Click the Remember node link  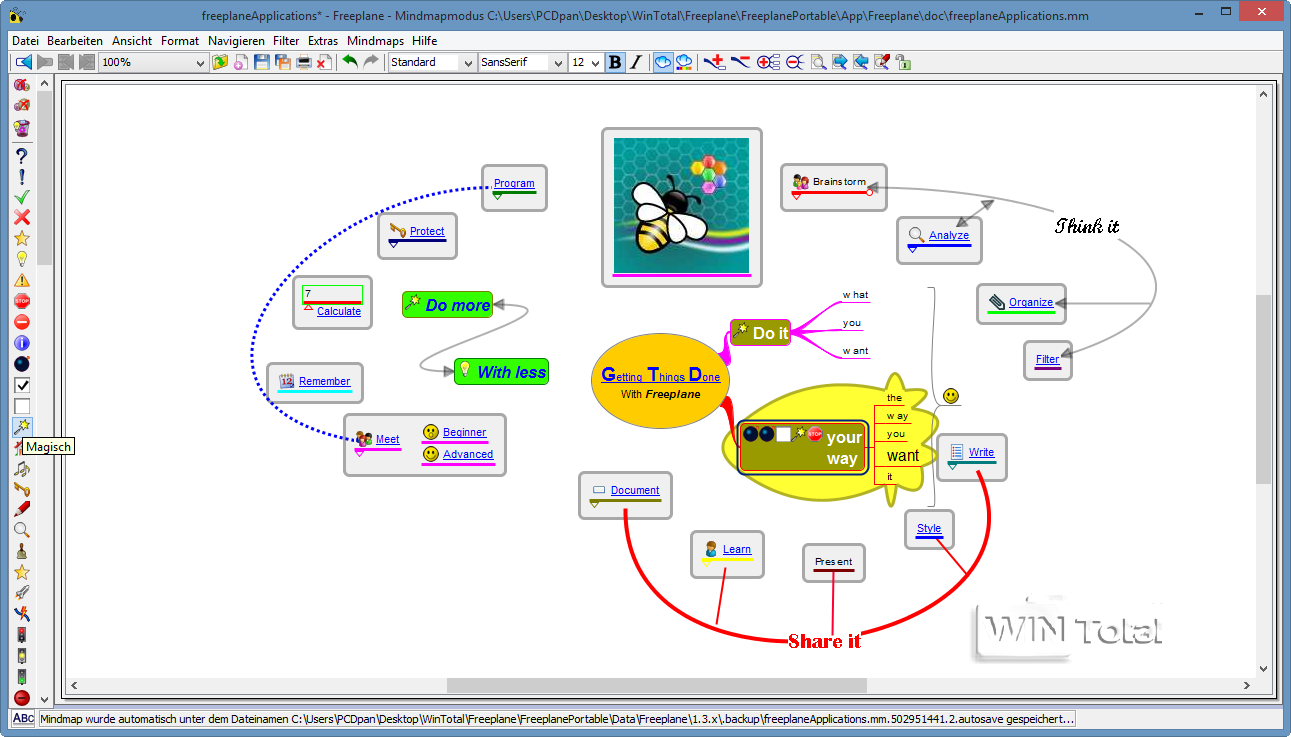coord(325,381)
